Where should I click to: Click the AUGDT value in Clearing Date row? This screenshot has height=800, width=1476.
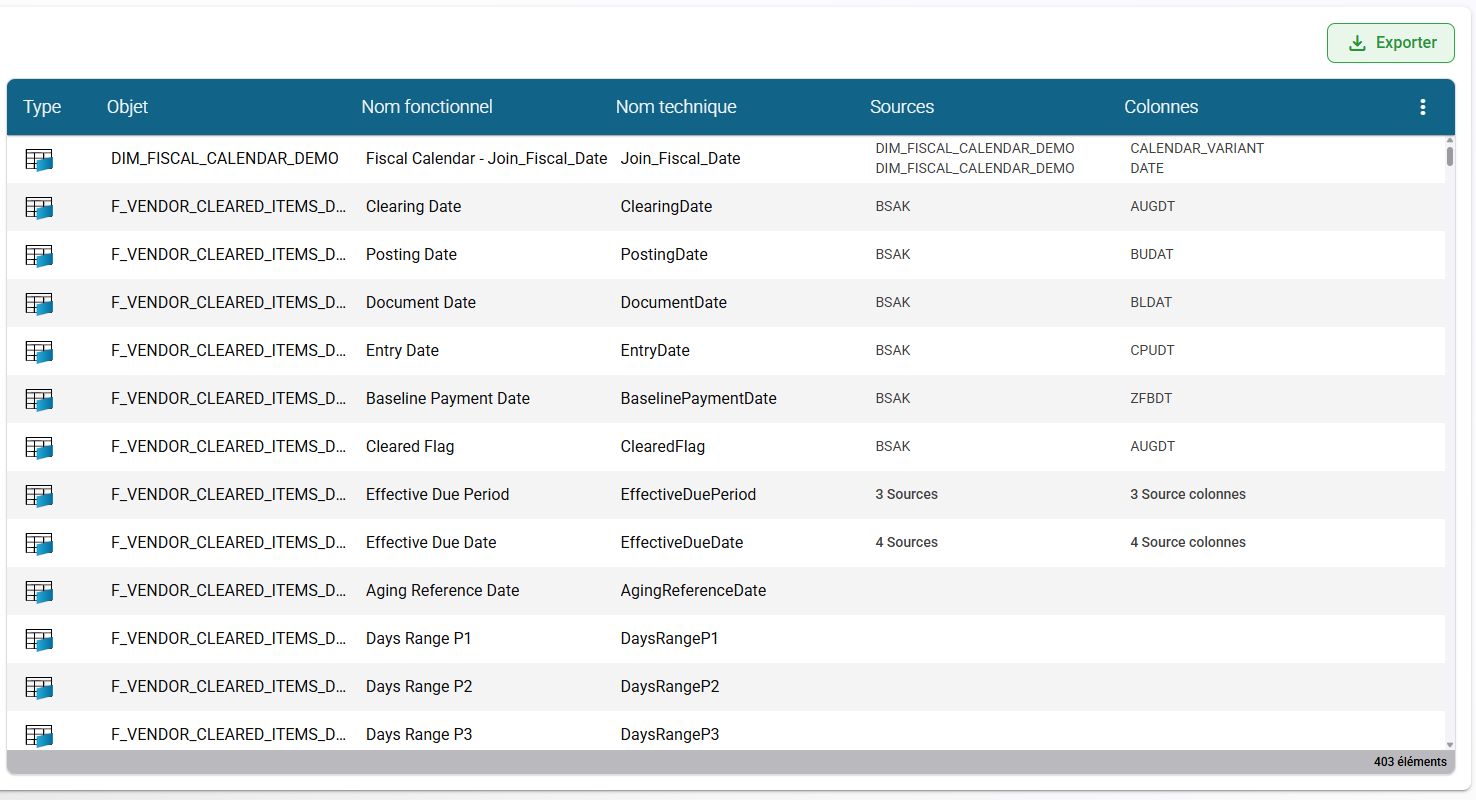(1153, 206)
